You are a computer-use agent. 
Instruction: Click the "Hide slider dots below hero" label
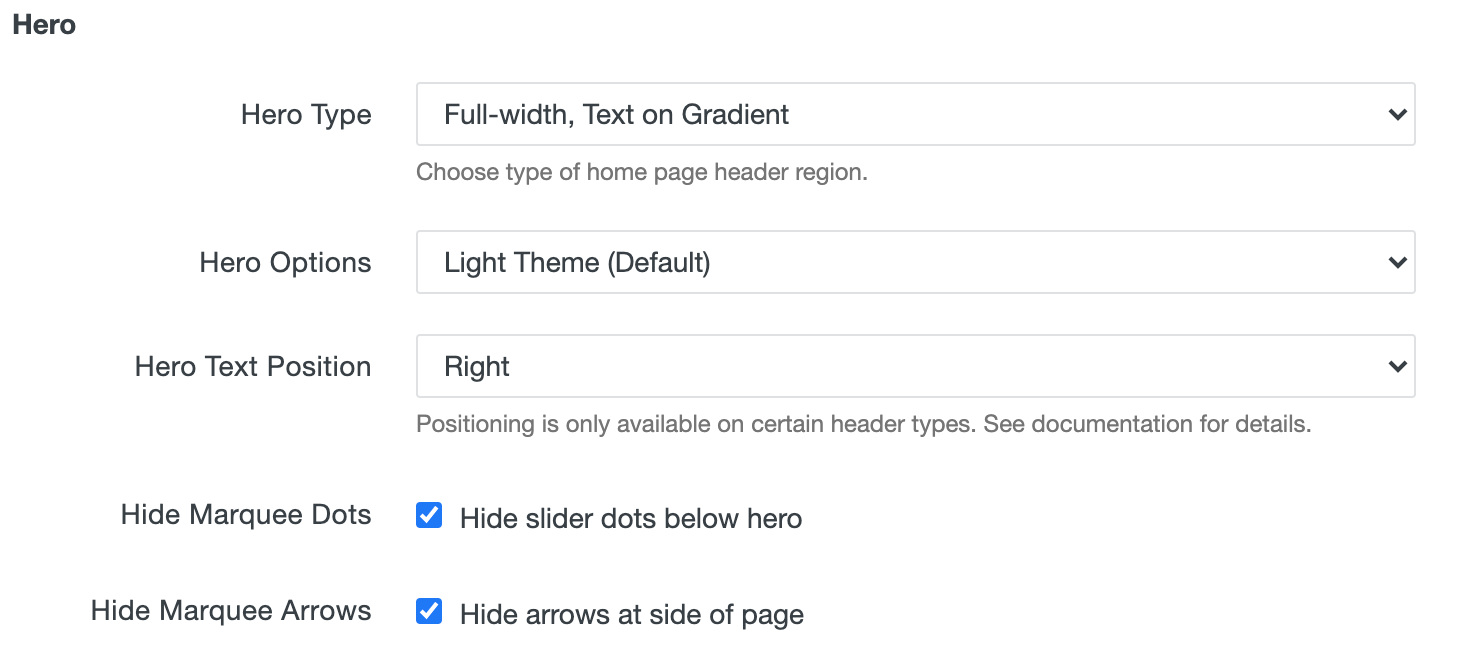[630, 518]
